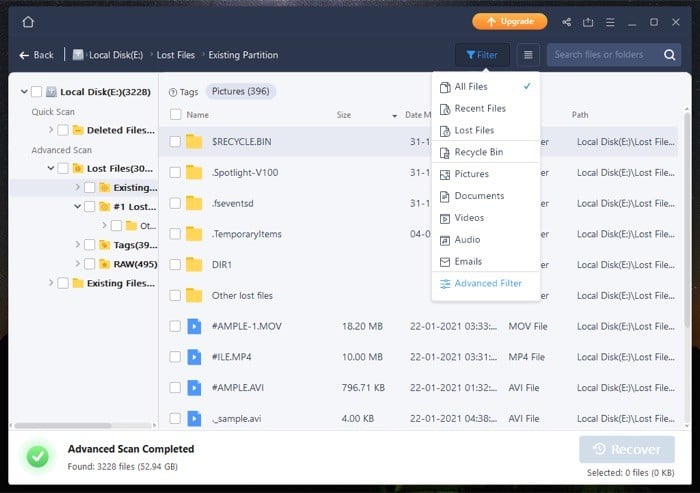Expand the Existing Files tree node

click(x=51, y=283)
